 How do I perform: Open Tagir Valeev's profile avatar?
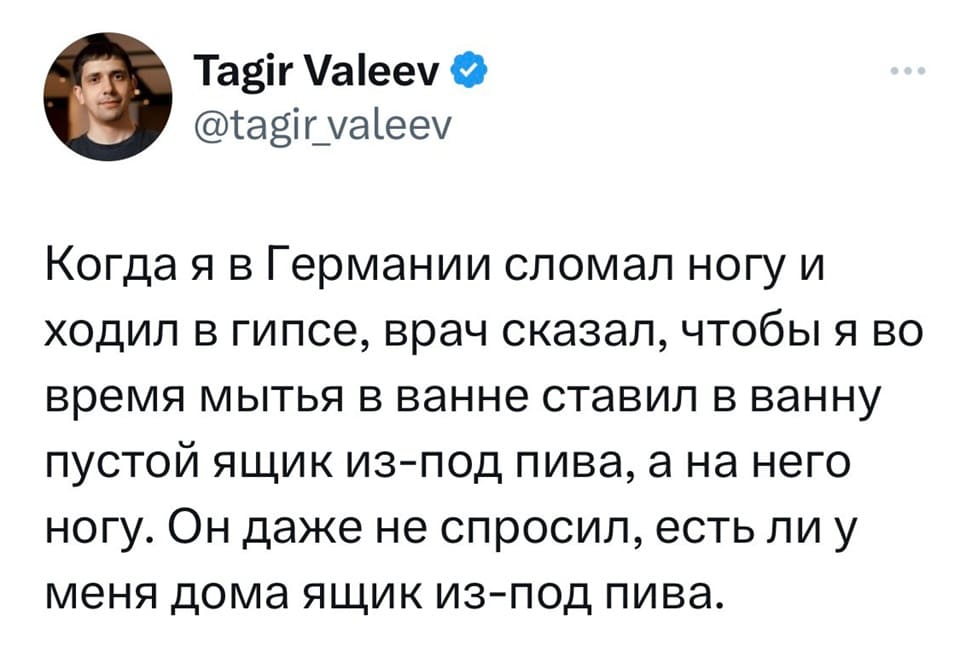(107, 96)
